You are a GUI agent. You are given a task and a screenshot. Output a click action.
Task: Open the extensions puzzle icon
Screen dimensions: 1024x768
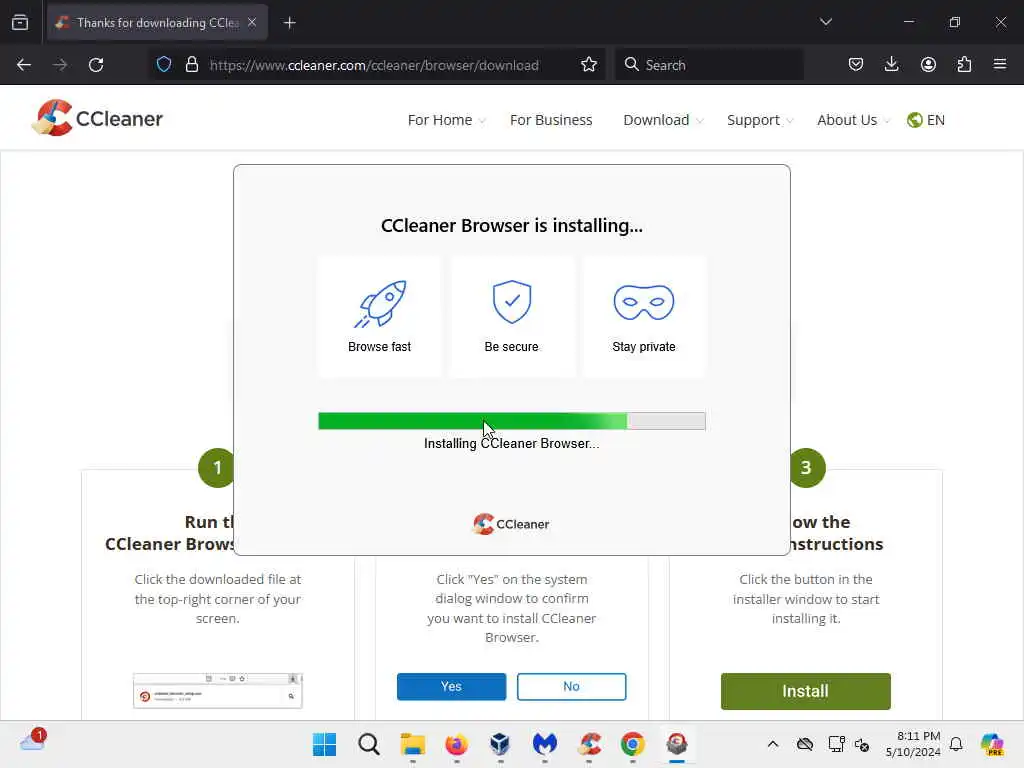[x=964, y=64]
